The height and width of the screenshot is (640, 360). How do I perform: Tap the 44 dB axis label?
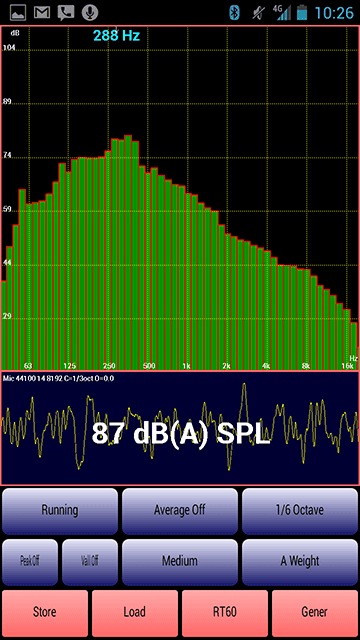point(7,263)
